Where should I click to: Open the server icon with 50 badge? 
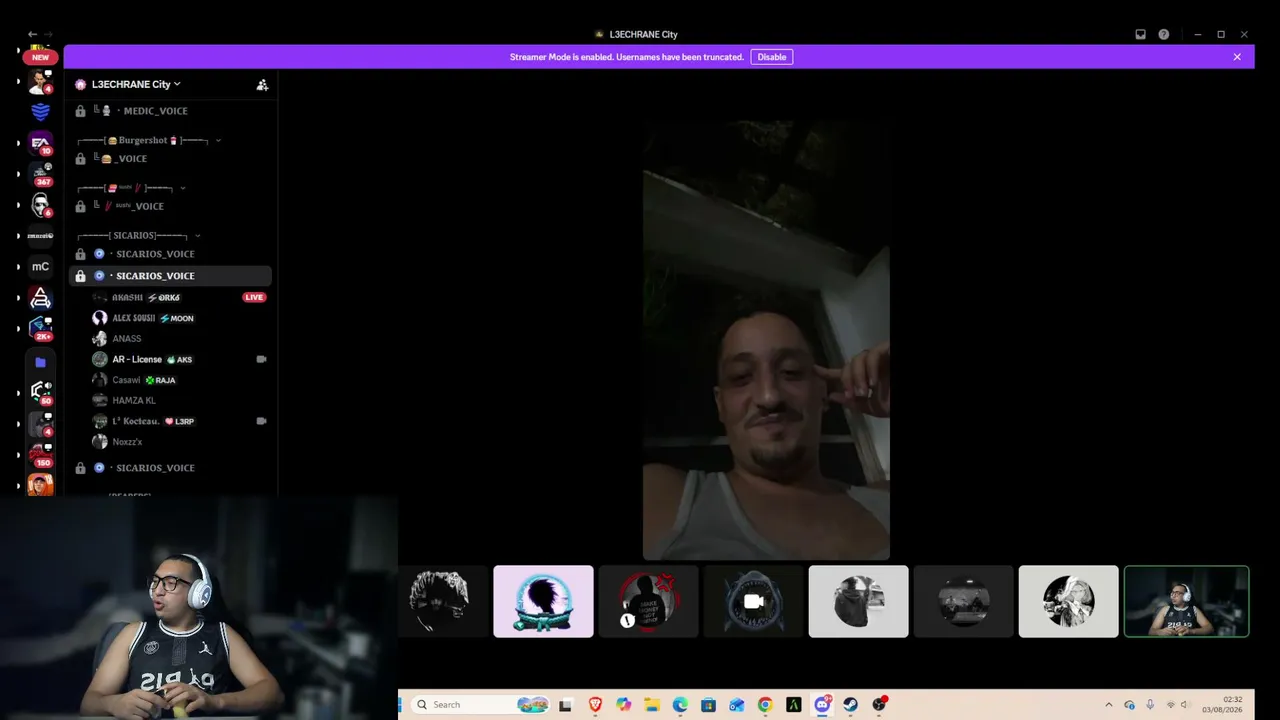pyautogui.click(x=40, y=392)
